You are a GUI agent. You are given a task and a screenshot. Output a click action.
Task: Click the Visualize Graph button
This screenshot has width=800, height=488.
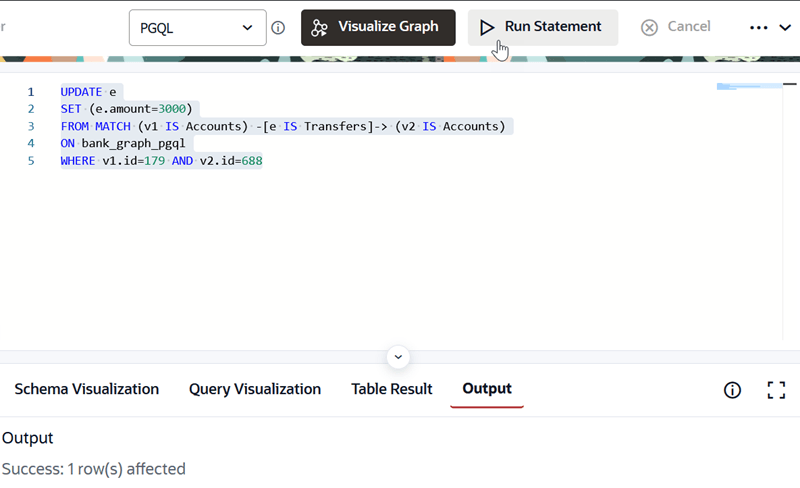pos(378,28)
